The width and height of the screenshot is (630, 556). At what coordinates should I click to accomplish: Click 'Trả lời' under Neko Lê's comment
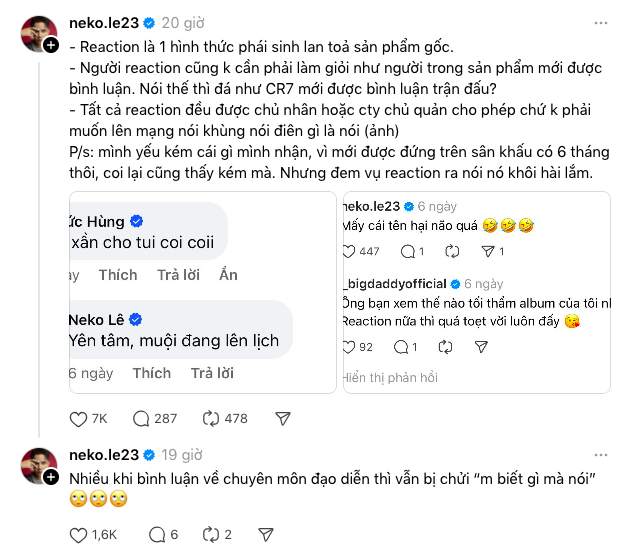tap(212, 373)
